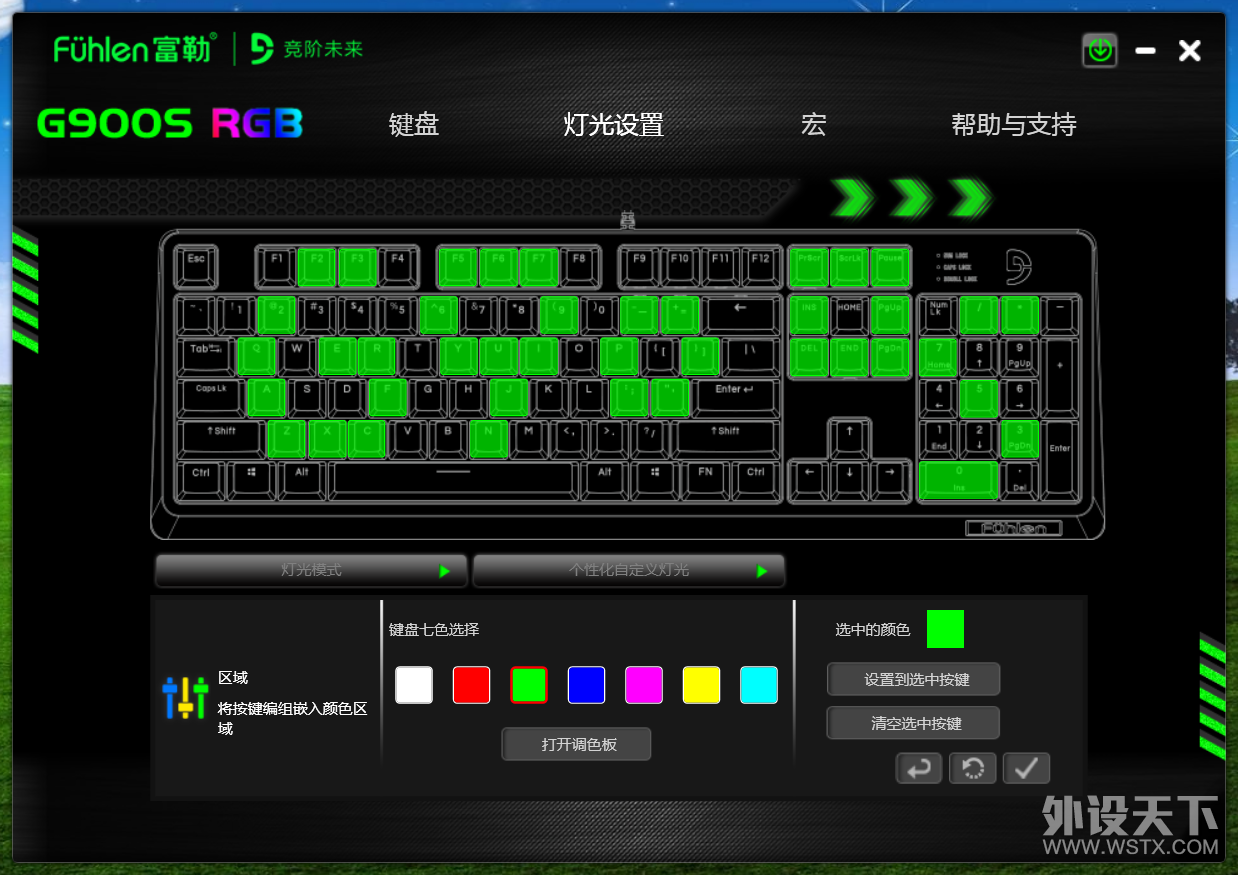This screenshot has width=1238, height=875.
Task: Pick the yellow color swatch
Action: tap(702, 685)
